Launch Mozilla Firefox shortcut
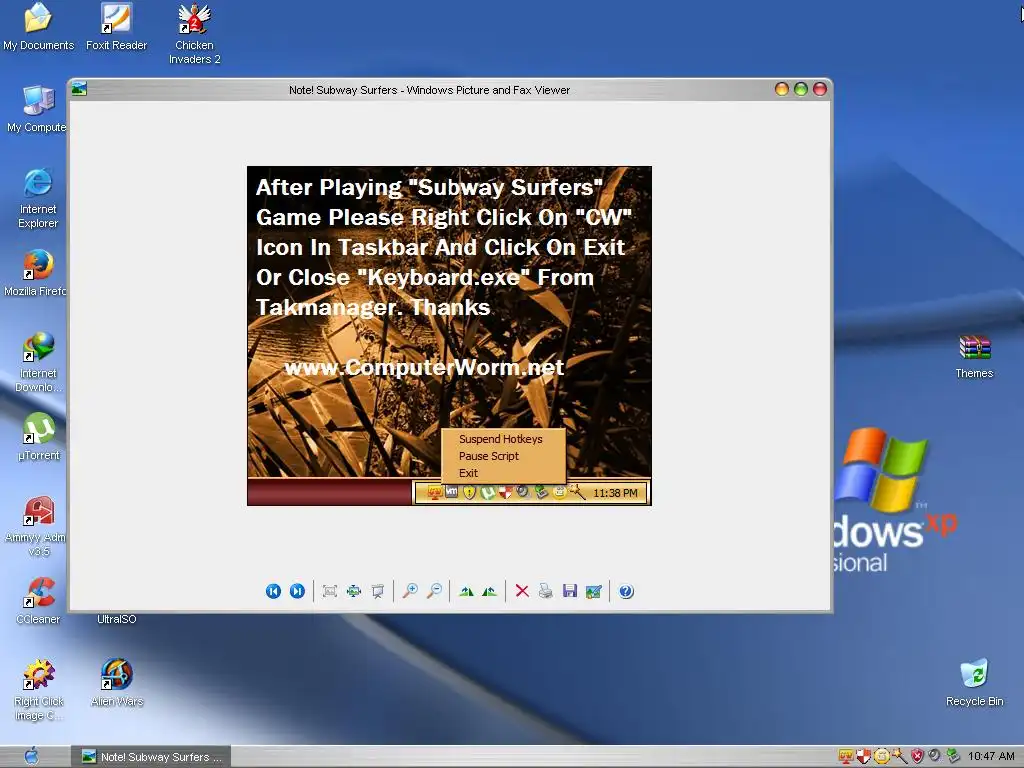This screenshot has height=768, width=1024. 35,274
